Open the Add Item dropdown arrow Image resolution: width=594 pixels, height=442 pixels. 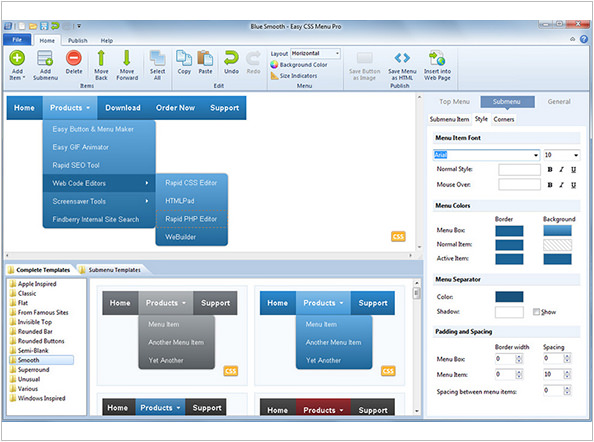[x=24, y=78]
